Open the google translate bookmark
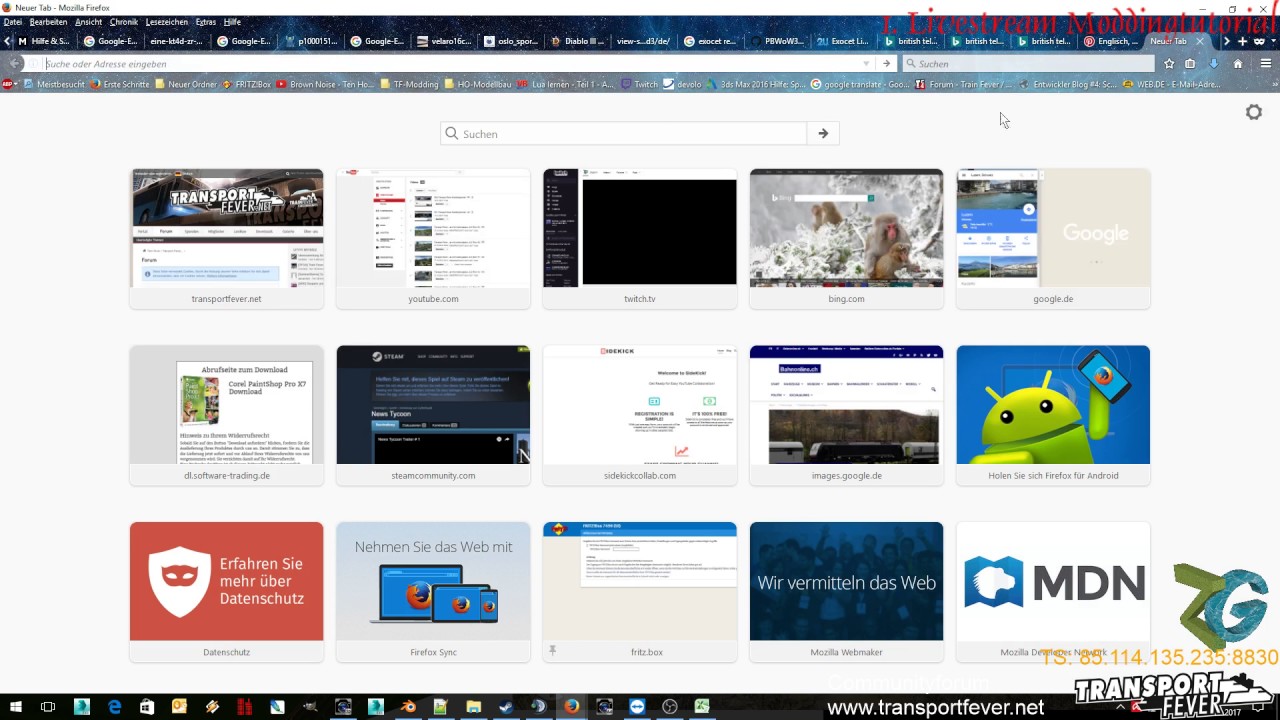This screenshot has height=720, width=1280. (861, 84)
